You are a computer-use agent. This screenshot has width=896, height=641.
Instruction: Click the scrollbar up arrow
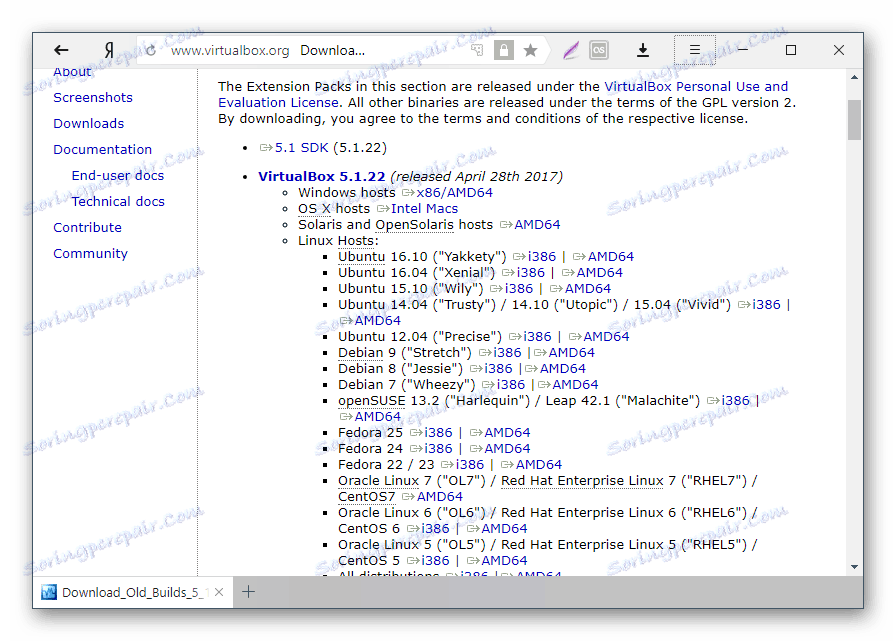pos(854,77)
